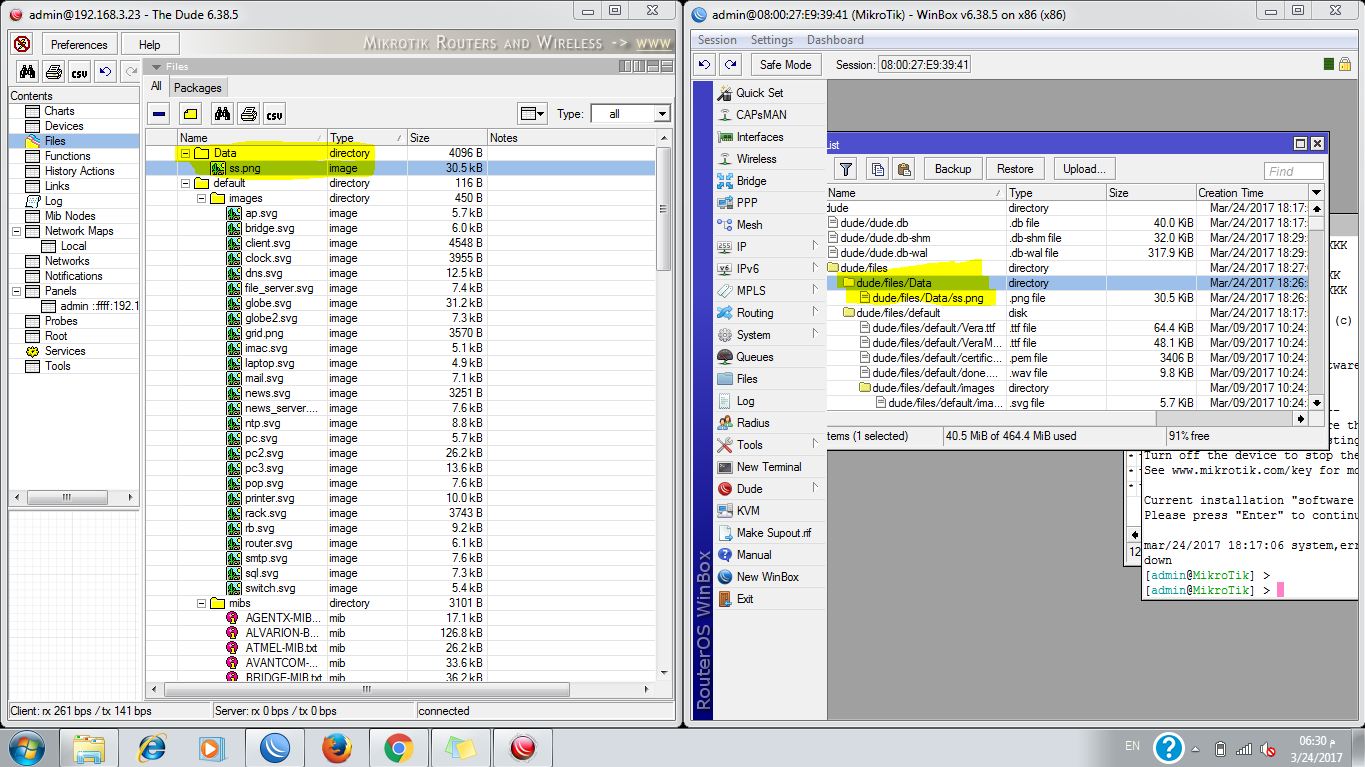
Task: Click the Upload... button
Action: pos(1083,169)
